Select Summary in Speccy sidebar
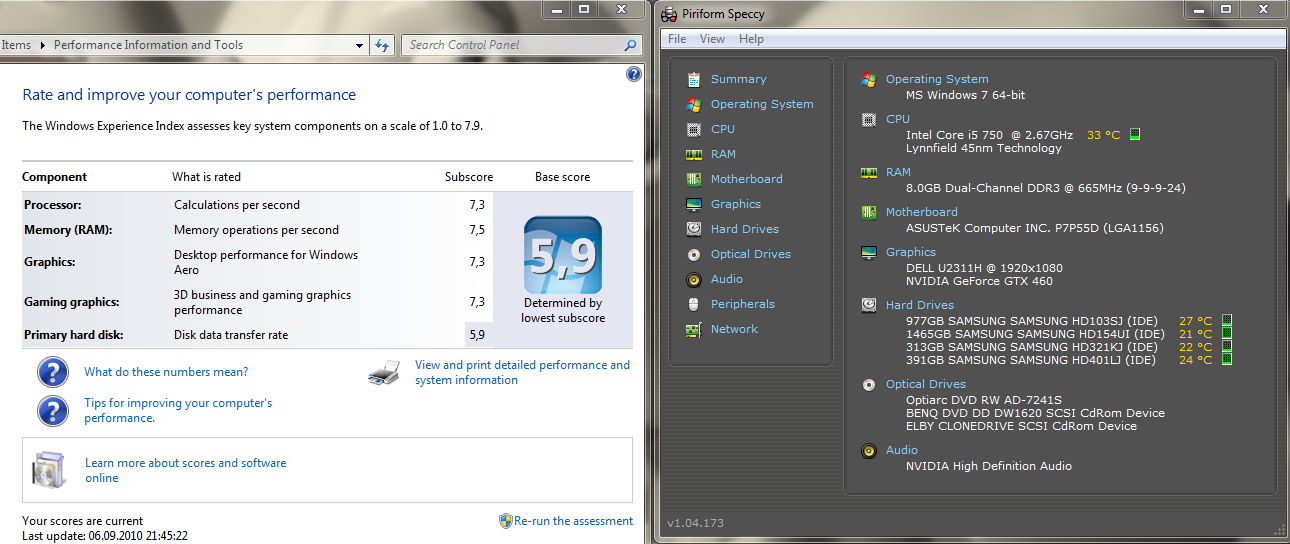 pyautogui.click(x=739, y=79)
